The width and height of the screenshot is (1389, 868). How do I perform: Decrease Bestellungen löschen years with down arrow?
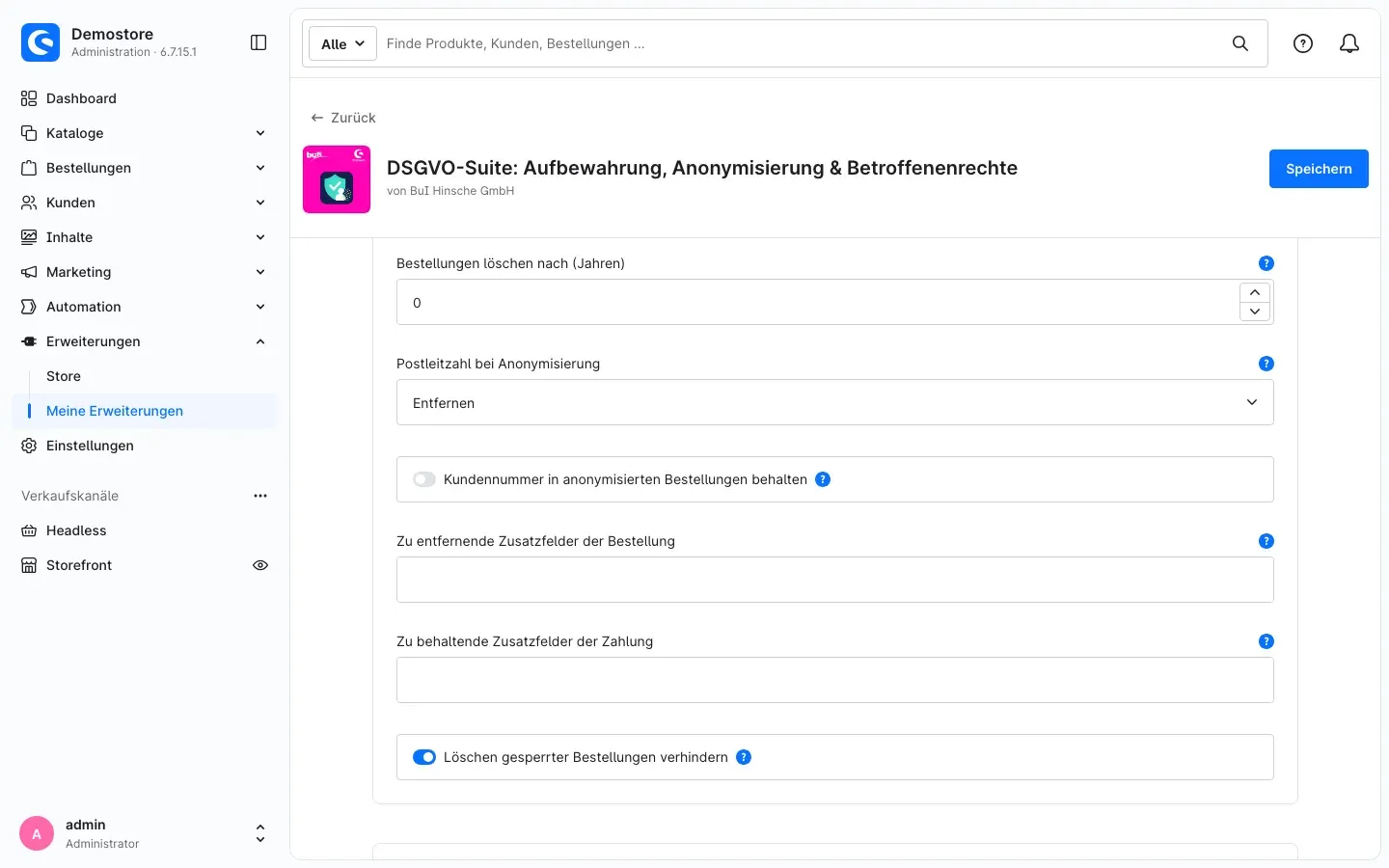pyautogui.click(x=1255, y=312)
